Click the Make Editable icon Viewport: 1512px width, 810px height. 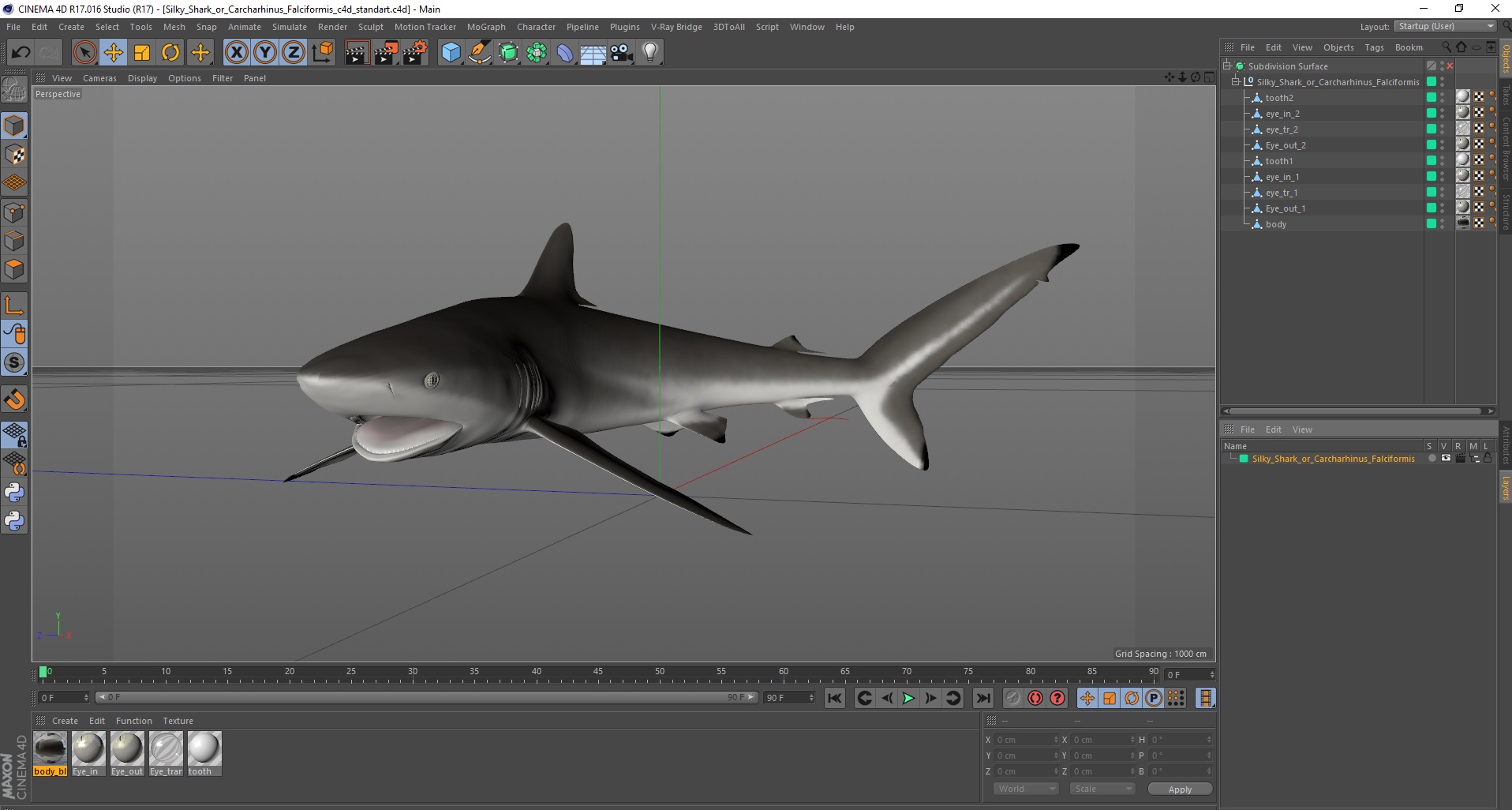click(x=14, y=91)
